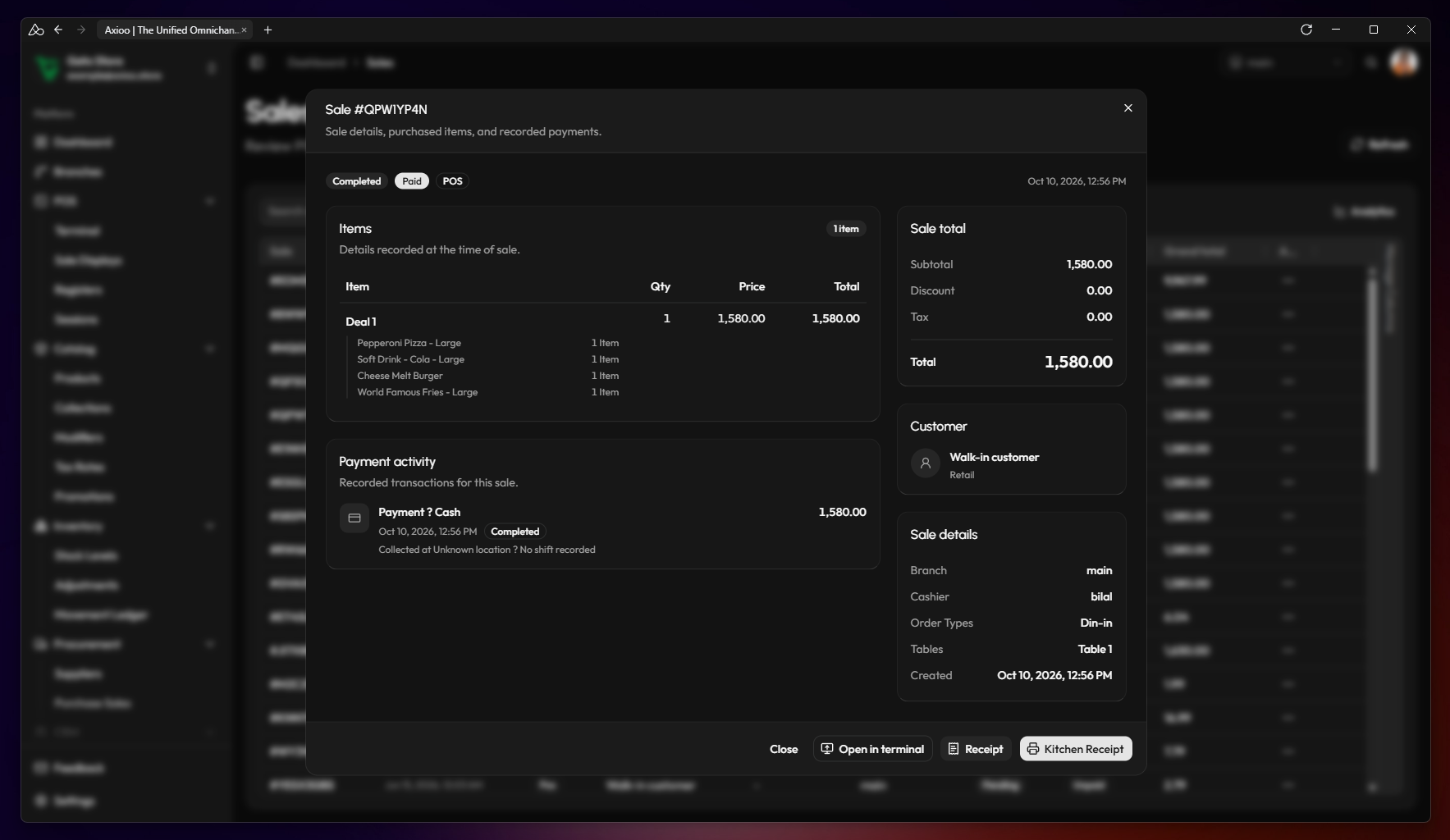Click the Total 1,580.00 amount in Sale total
1450x840 pixels.
pyautogui.click(x=1078, y=362)
